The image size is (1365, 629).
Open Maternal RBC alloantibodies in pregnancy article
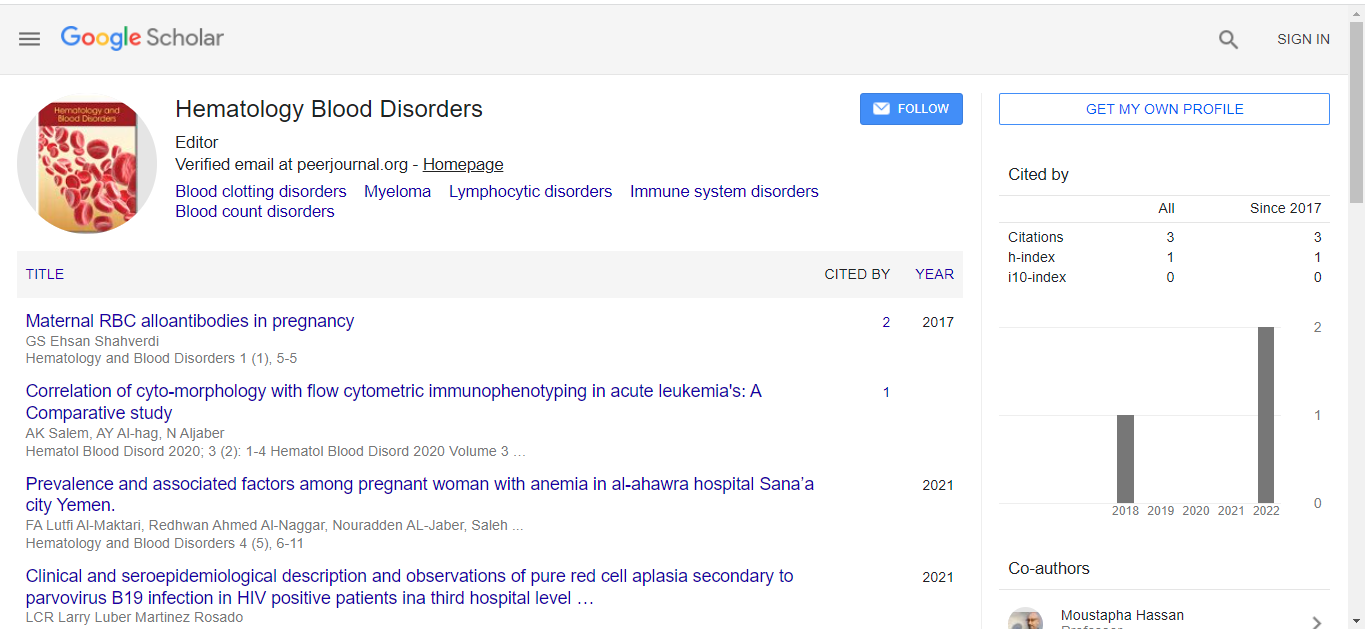click(x=190, y=321)
